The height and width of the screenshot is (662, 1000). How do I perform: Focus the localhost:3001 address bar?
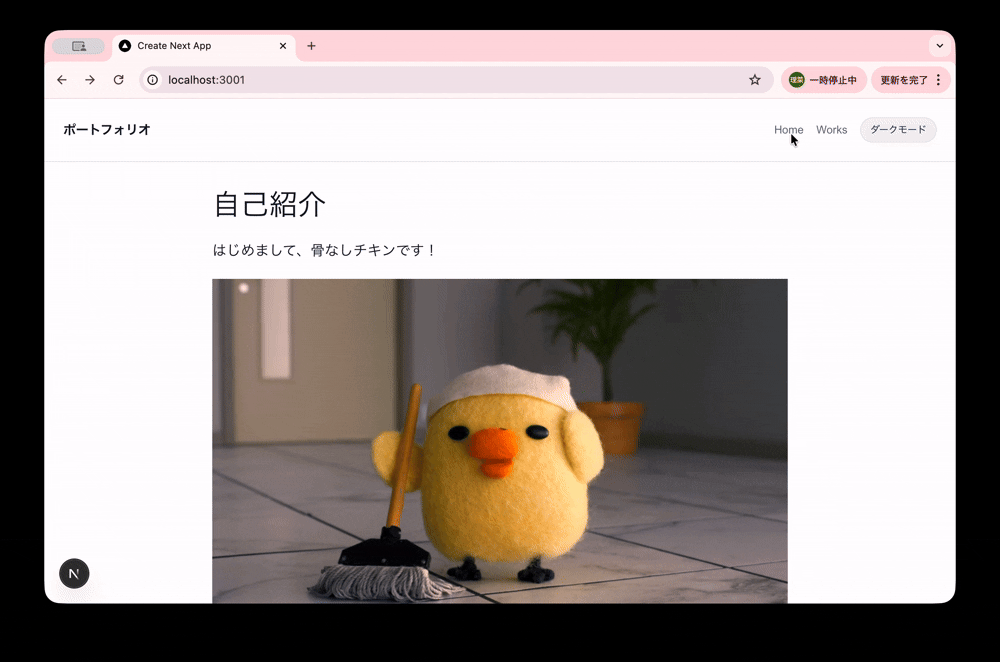[450, 80]
